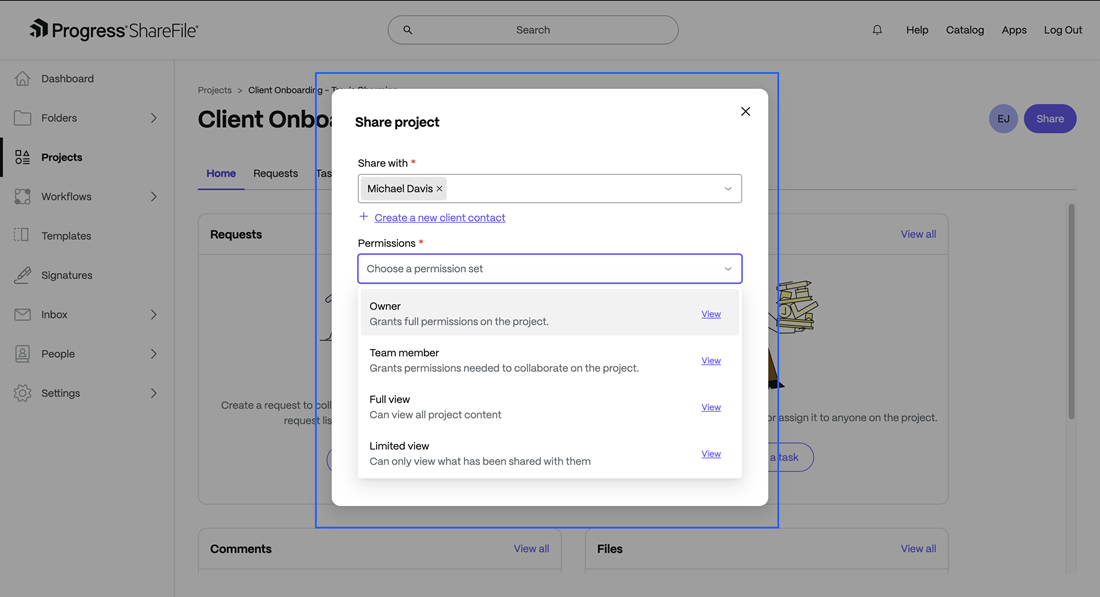Screen dimensions: 1100x597
Task: Select the Folders icon in the sidebar
Action: coord(22,117)
